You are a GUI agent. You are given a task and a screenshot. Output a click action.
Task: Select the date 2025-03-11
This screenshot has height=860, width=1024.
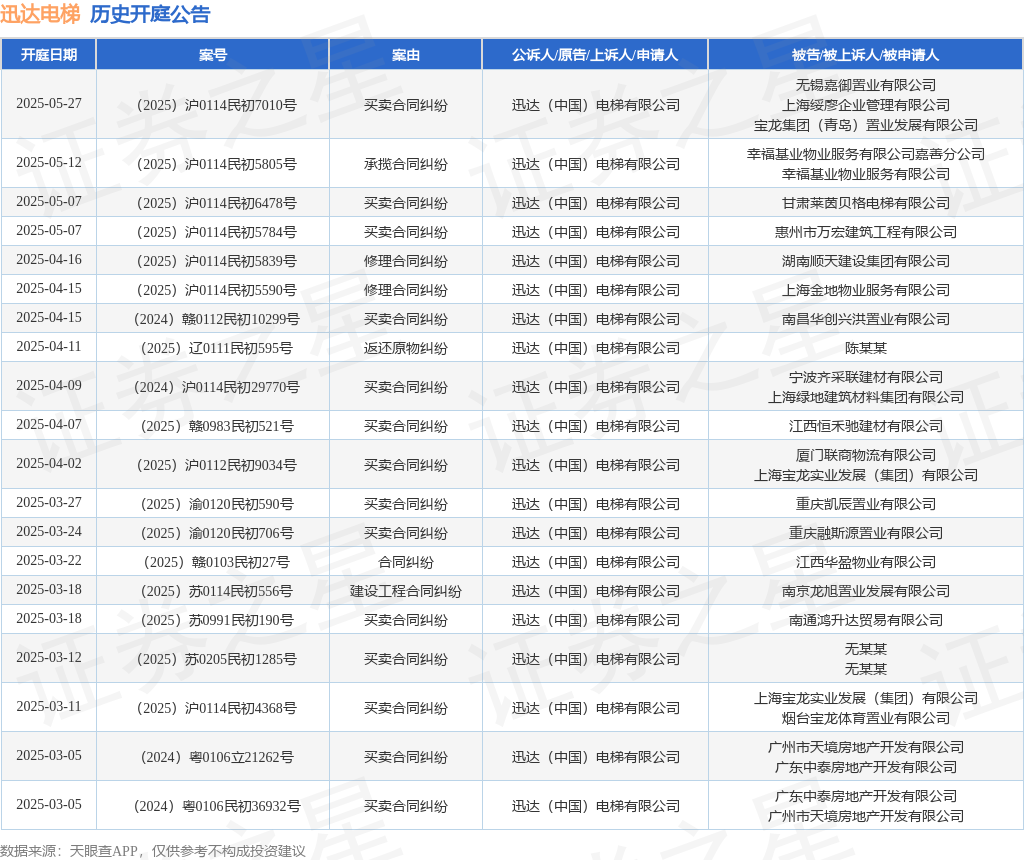49,707
